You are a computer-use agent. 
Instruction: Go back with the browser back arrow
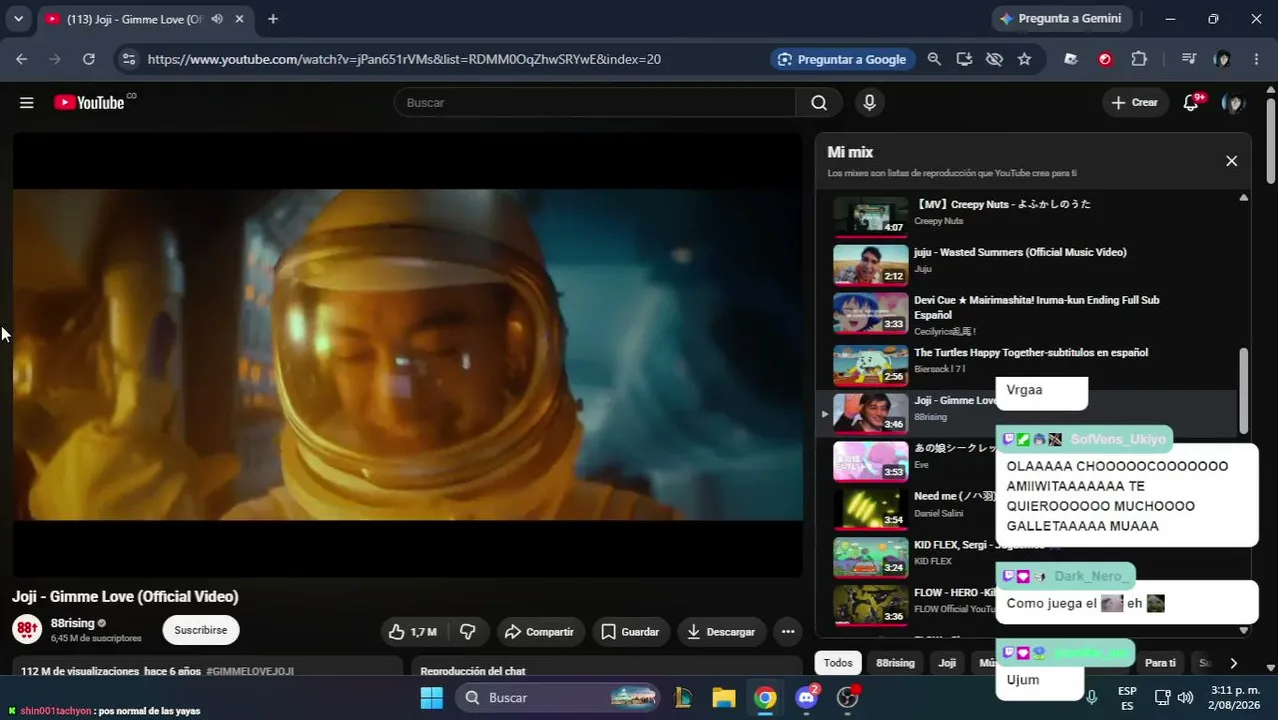[x=22, y=59]
